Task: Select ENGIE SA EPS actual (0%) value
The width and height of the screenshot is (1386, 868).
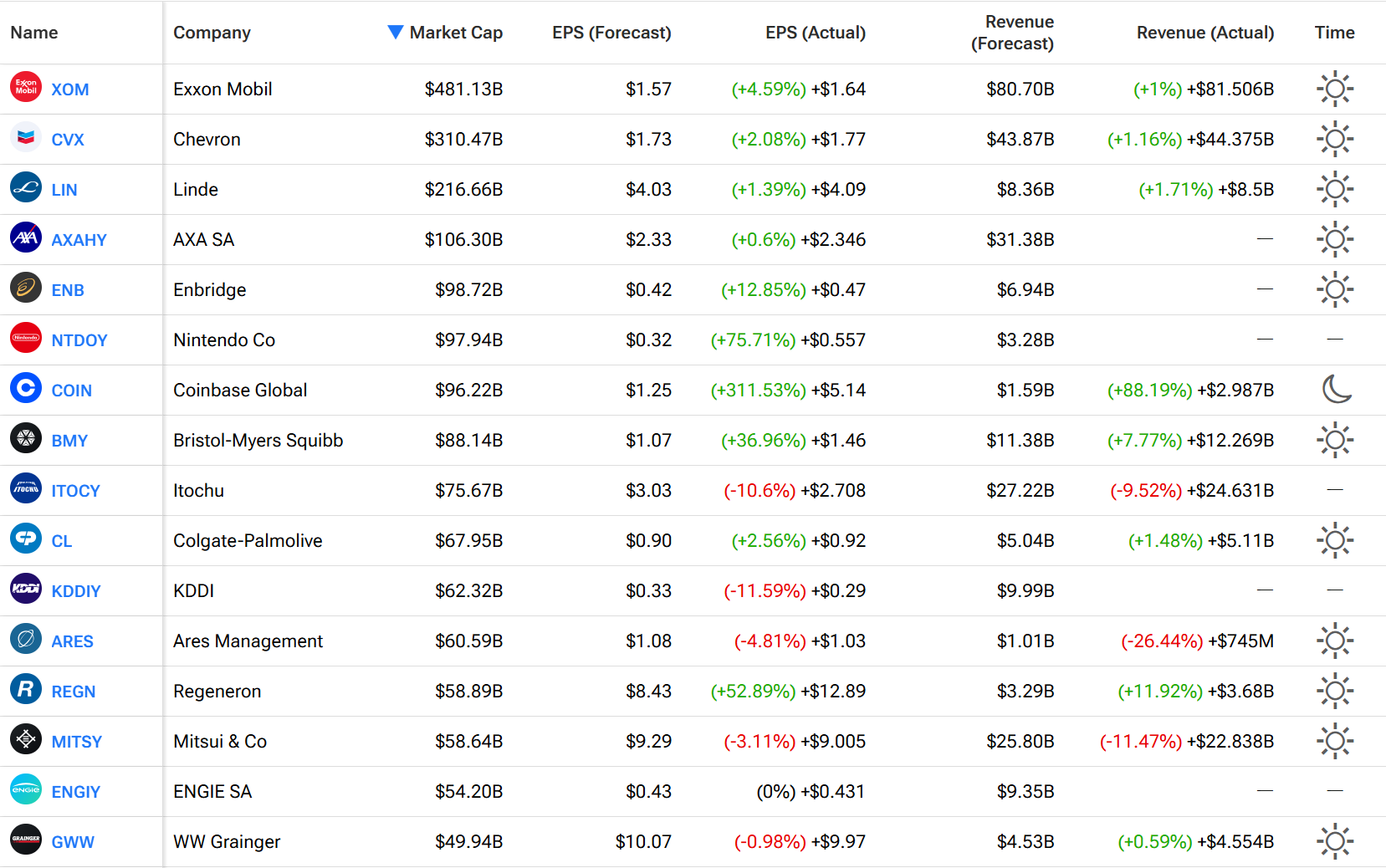Action: click(776, 791)
